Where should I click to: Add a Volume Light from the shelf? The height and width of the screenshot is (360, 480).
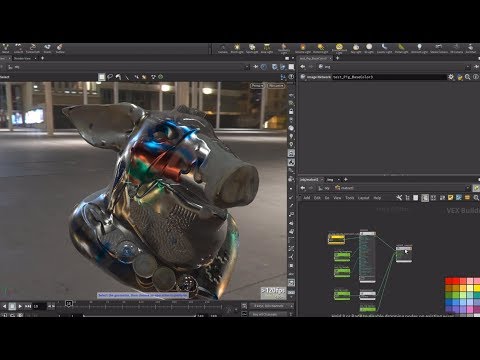pos(303,49)
